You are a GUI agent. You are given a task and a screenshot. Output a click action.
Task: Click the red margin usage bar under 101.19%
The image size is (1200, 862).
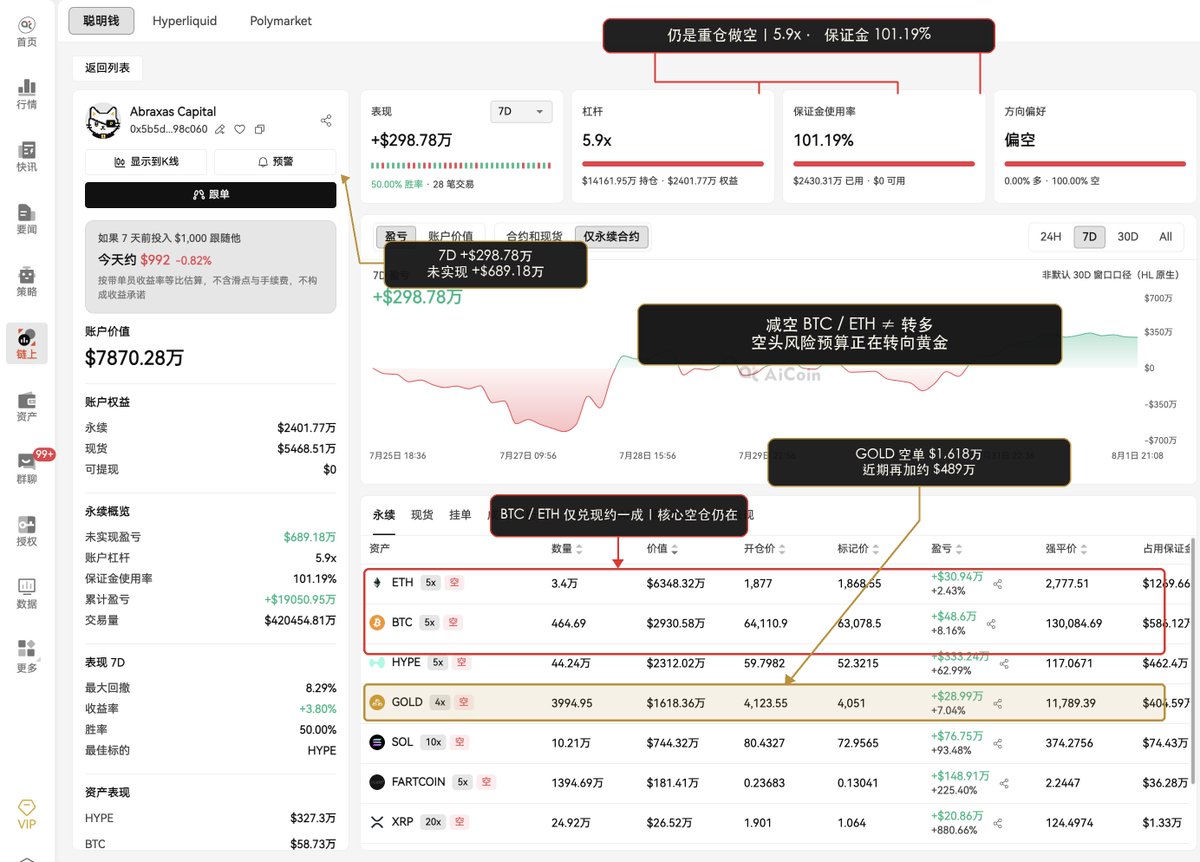tap(884, 164)
